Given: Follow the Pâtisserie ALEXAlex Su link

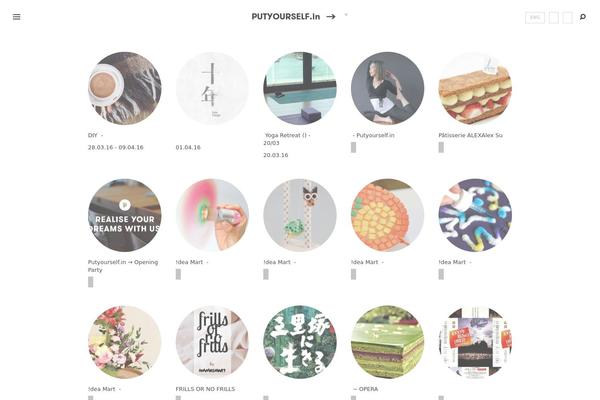Looking at the screenshot, I should 471,135.
